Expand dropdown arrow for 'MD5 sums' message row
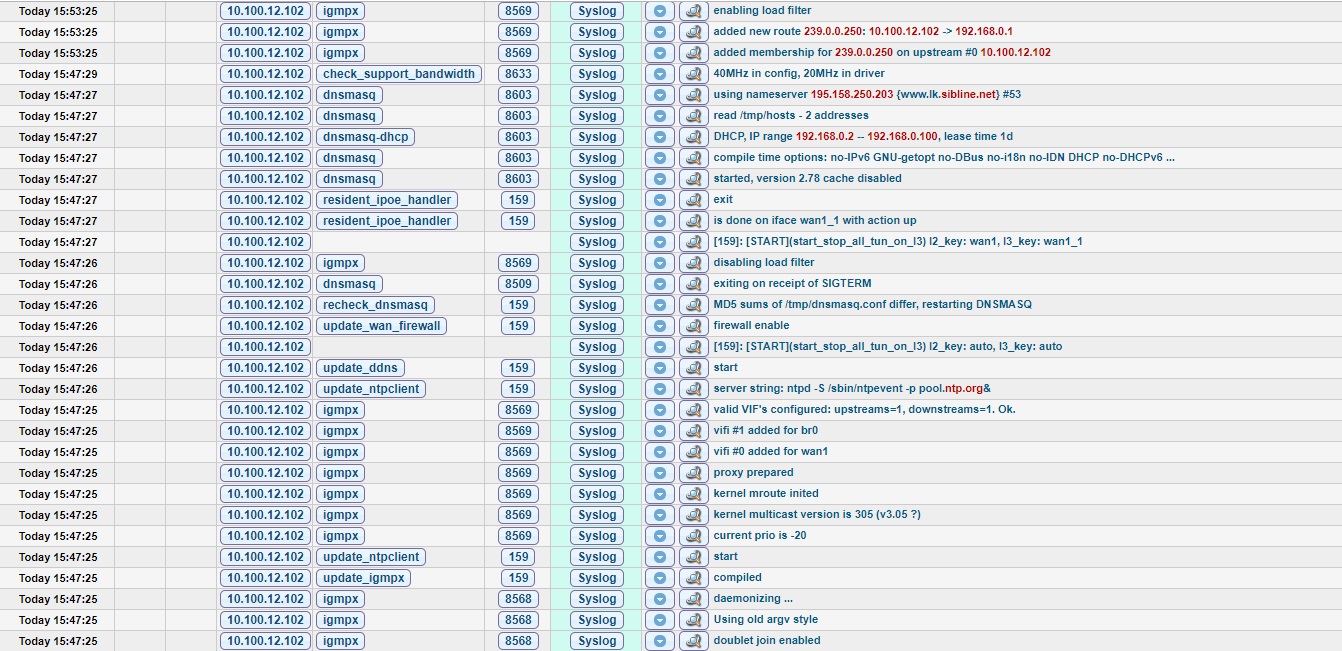Viewport: 1342px width, 651px height. pos(660,305)
